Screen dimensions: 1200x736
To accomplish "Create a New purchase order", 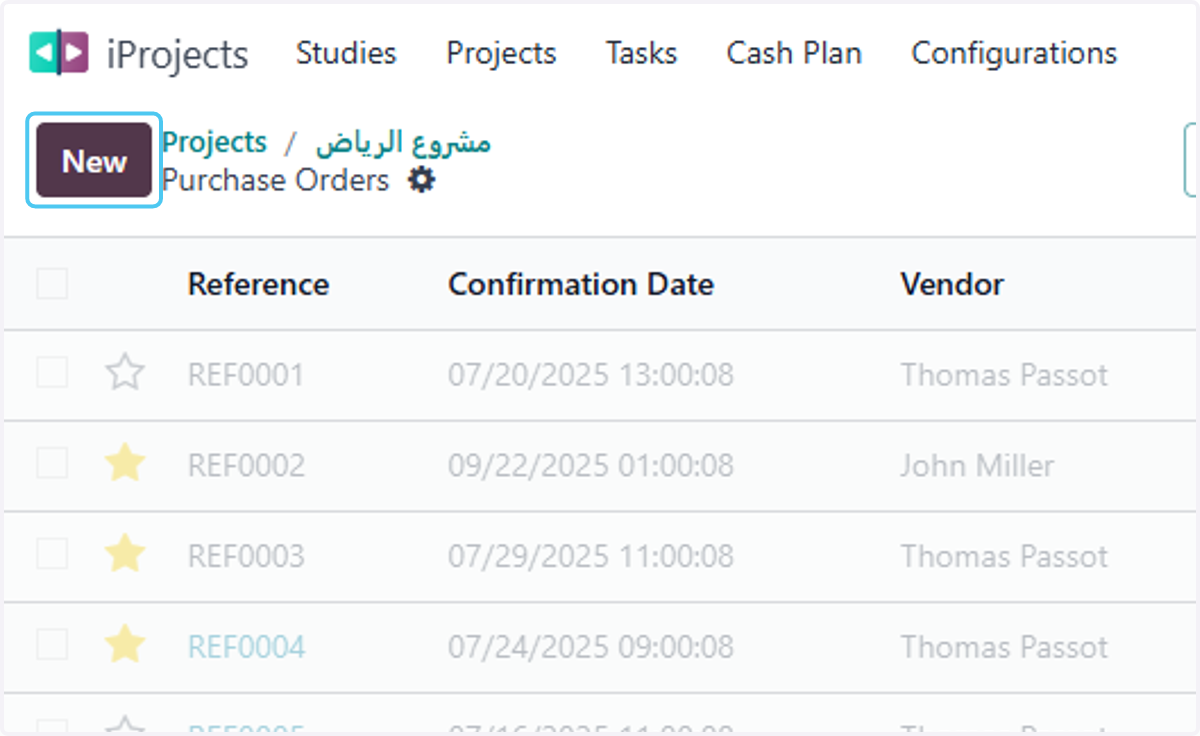I will [94, 160].
